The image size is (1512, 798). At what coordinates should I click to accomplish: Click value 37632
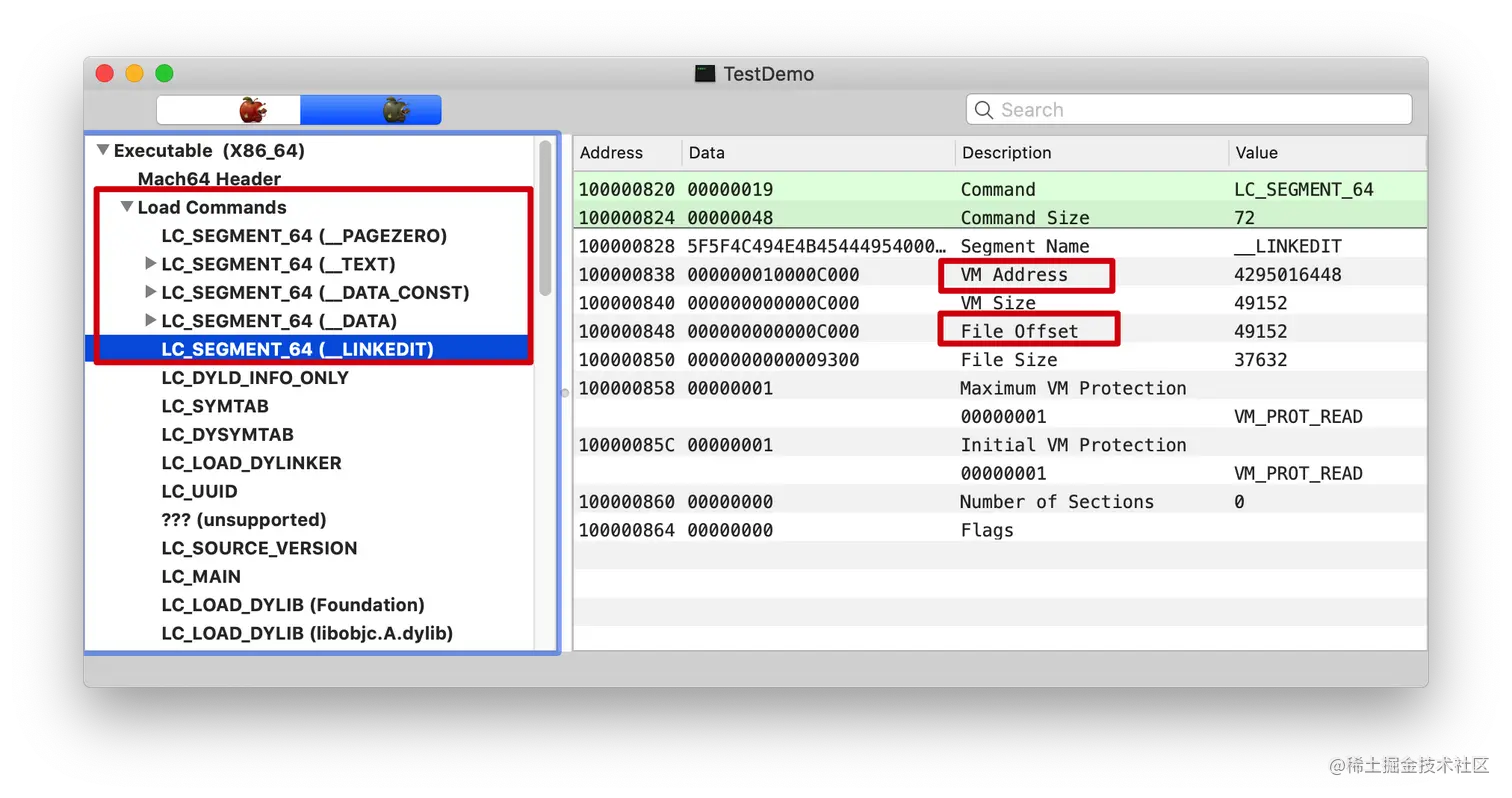point(1261,359)
